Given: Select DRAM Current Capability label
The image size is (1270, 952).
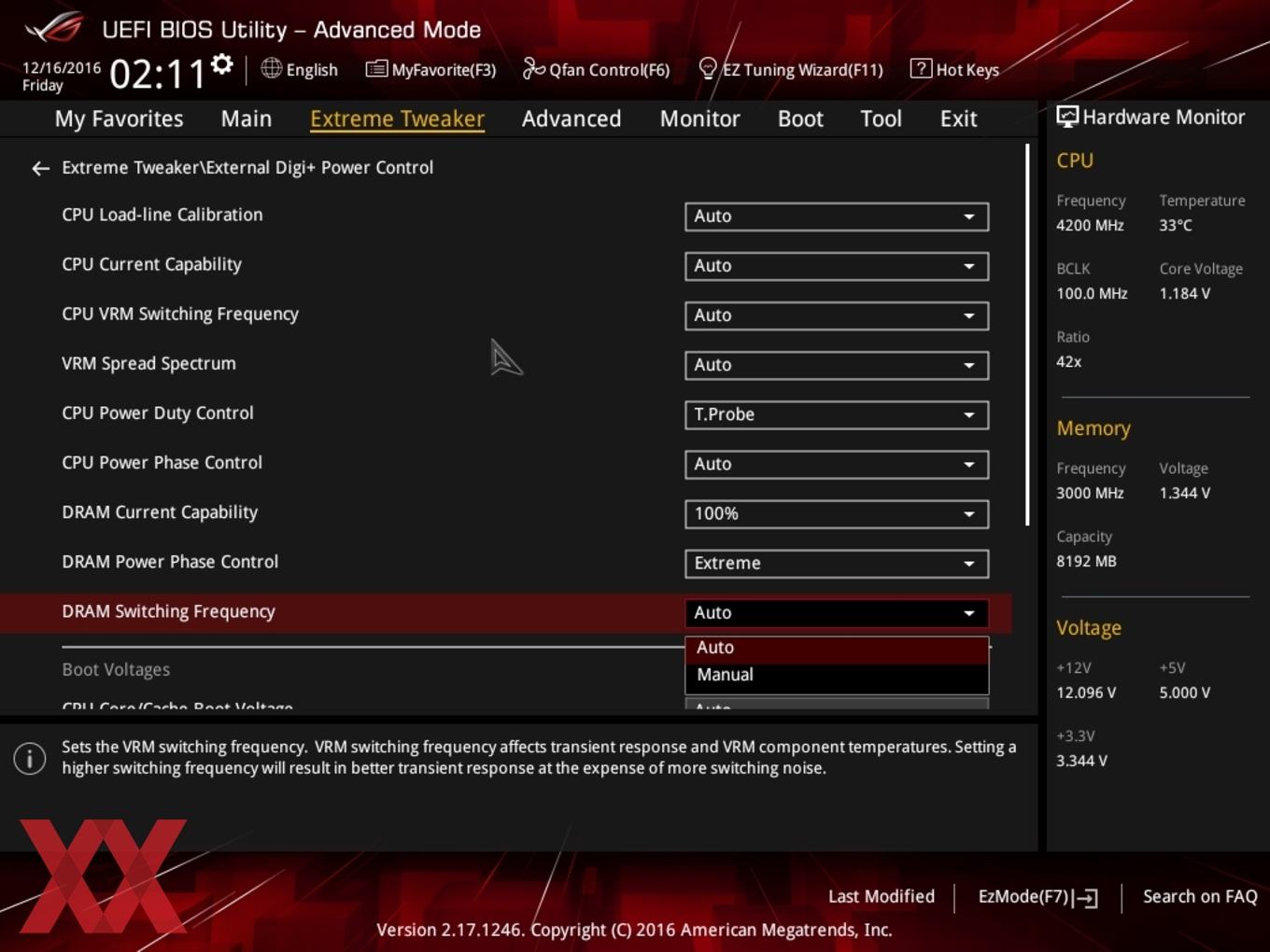Looking at the screenshot, I should [x=160, y=511].
